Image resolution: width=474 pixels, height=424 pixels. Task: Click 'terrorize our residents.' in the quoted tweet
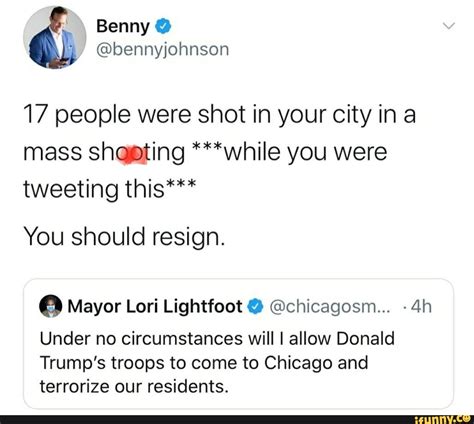coord(134,387)
